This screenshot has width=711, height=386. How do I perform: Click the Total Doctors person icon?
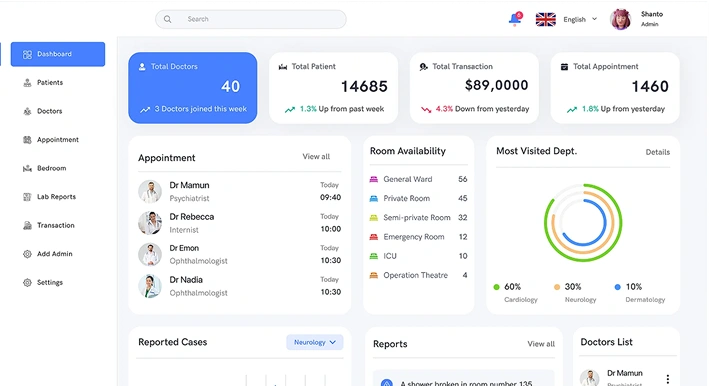click(x=142, y=67)
